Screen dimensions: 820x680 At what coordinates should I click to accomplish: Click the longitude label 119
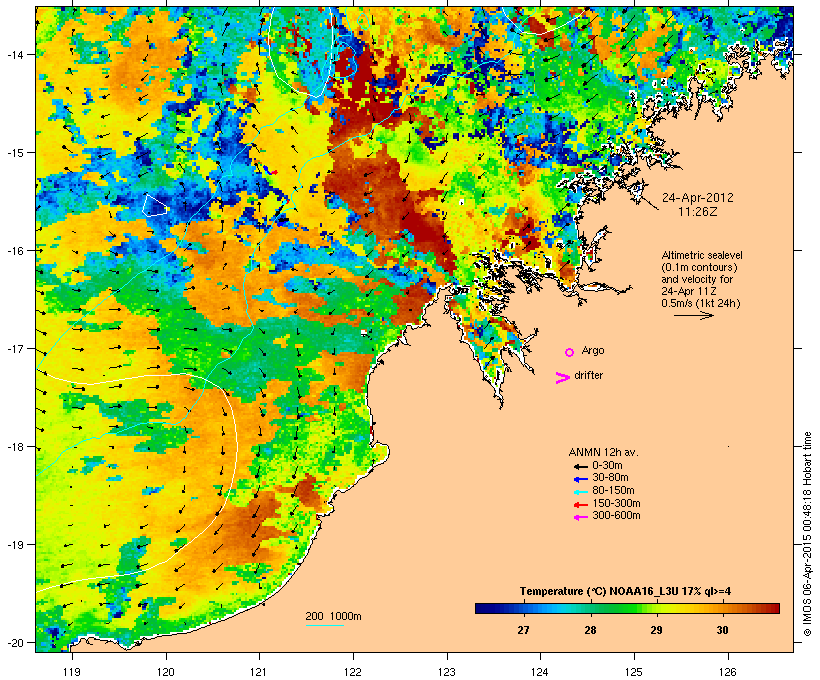72,672
